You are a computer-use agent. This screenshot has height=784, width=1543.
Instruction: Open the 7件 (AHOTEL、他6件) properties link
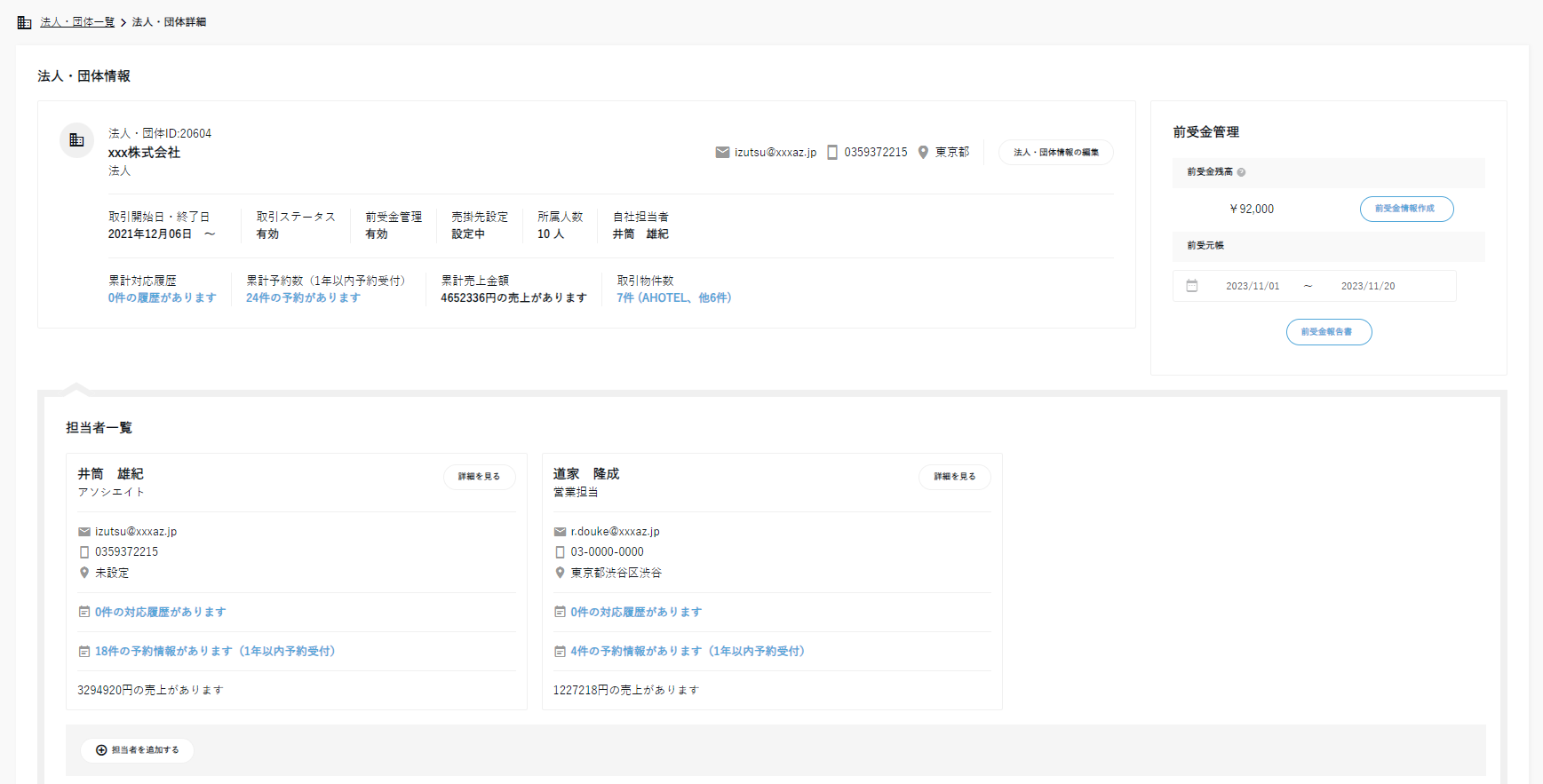coord(673,298)
